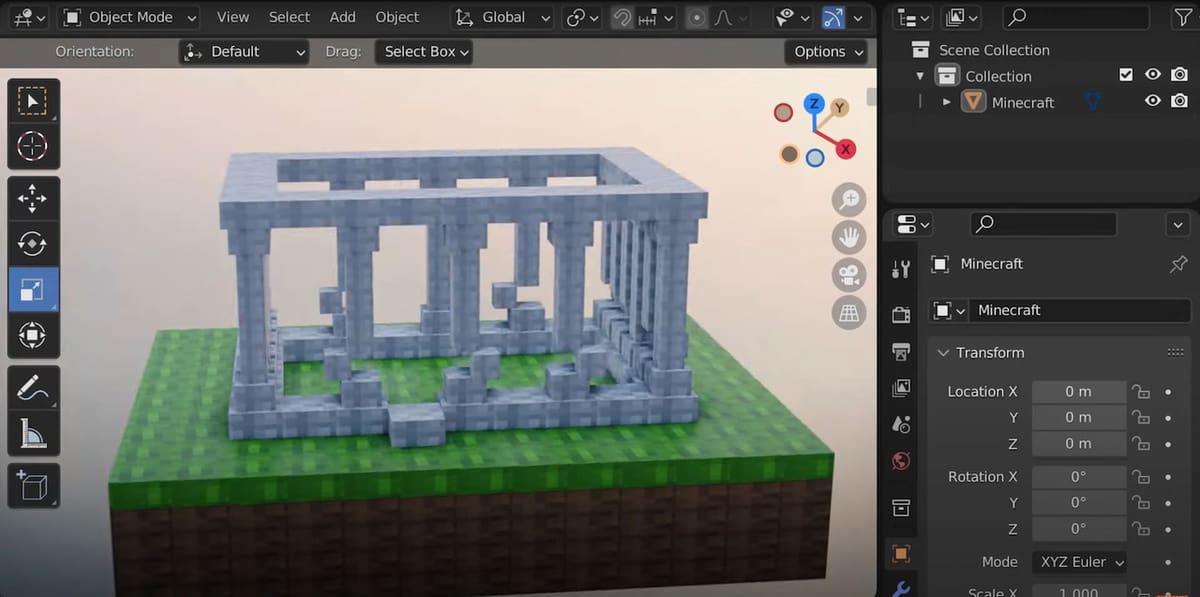
Task: Open the Scene properties tab
Action: pyautogui.click(x=901, y=424)
